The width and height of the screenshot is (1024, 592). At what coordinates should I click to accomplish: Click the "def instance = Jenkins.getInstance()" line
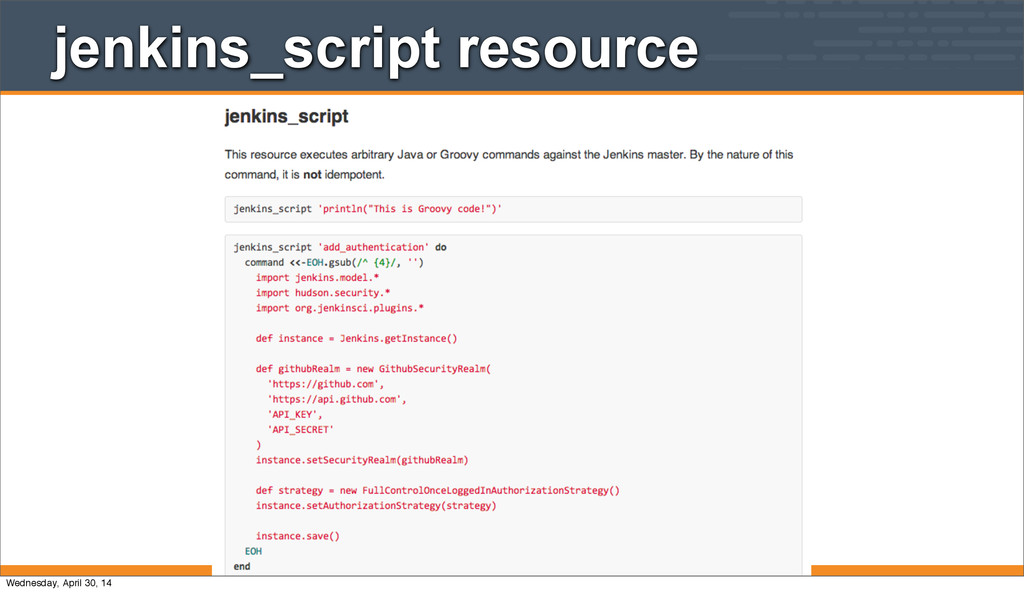tap(356, 339)
